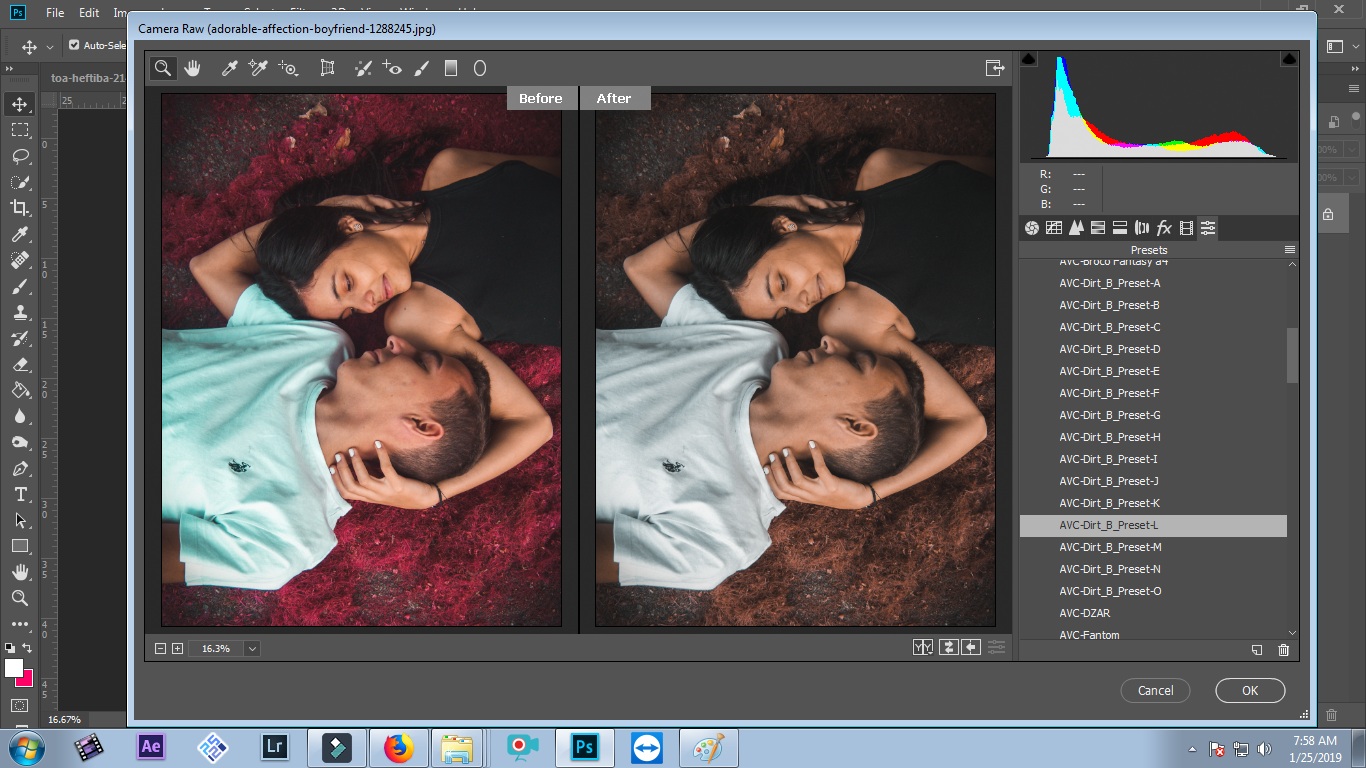Click the After label above the preview
The image size is (1366, 768).
point(614,98)
